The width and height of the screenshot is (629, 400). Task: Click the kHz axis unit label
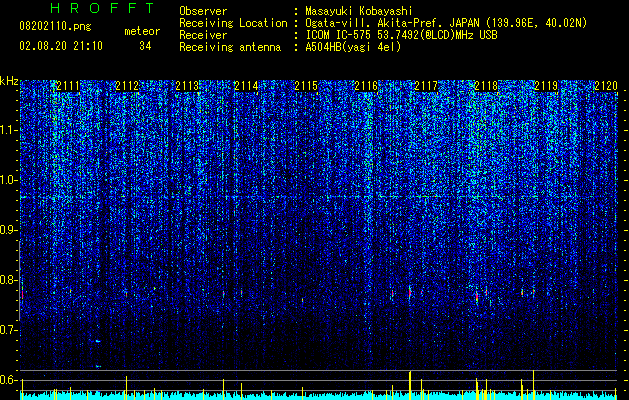9,81
